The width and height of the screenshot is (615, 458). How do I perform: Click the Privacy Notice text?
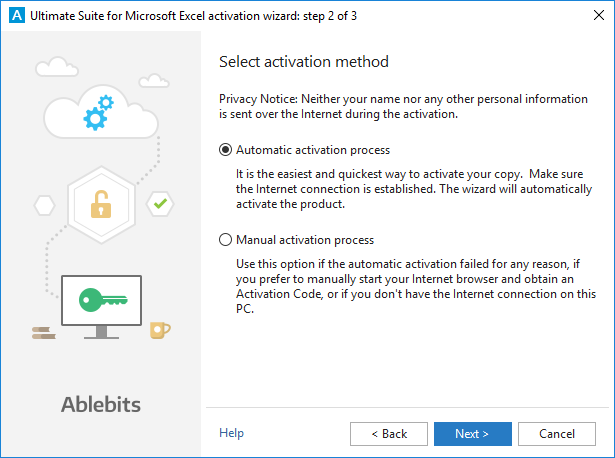point(403,106)
